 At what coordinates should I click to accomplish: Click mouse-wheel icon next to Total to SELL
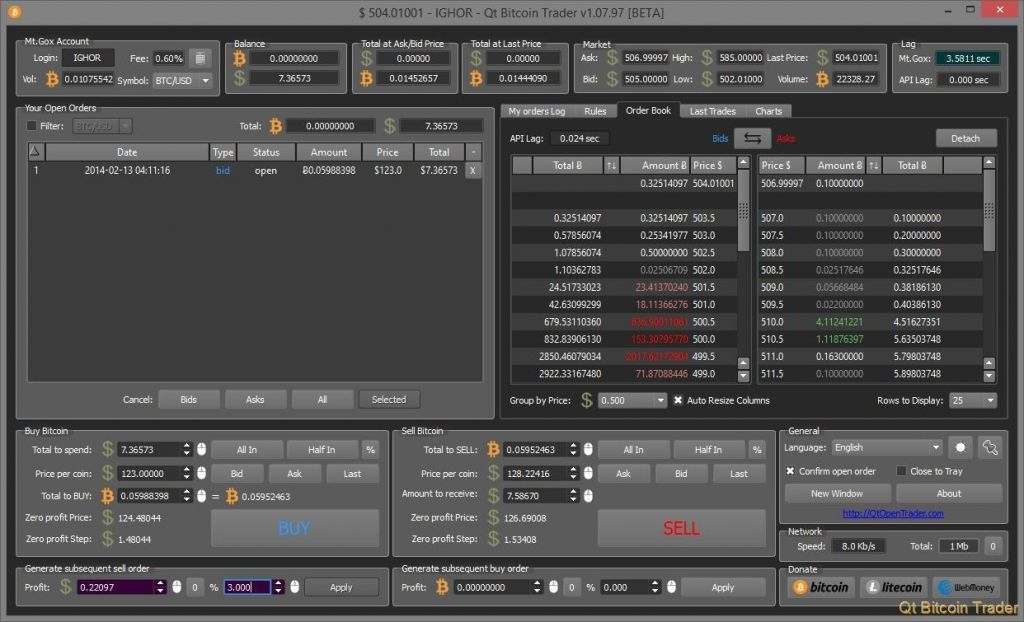588,450
